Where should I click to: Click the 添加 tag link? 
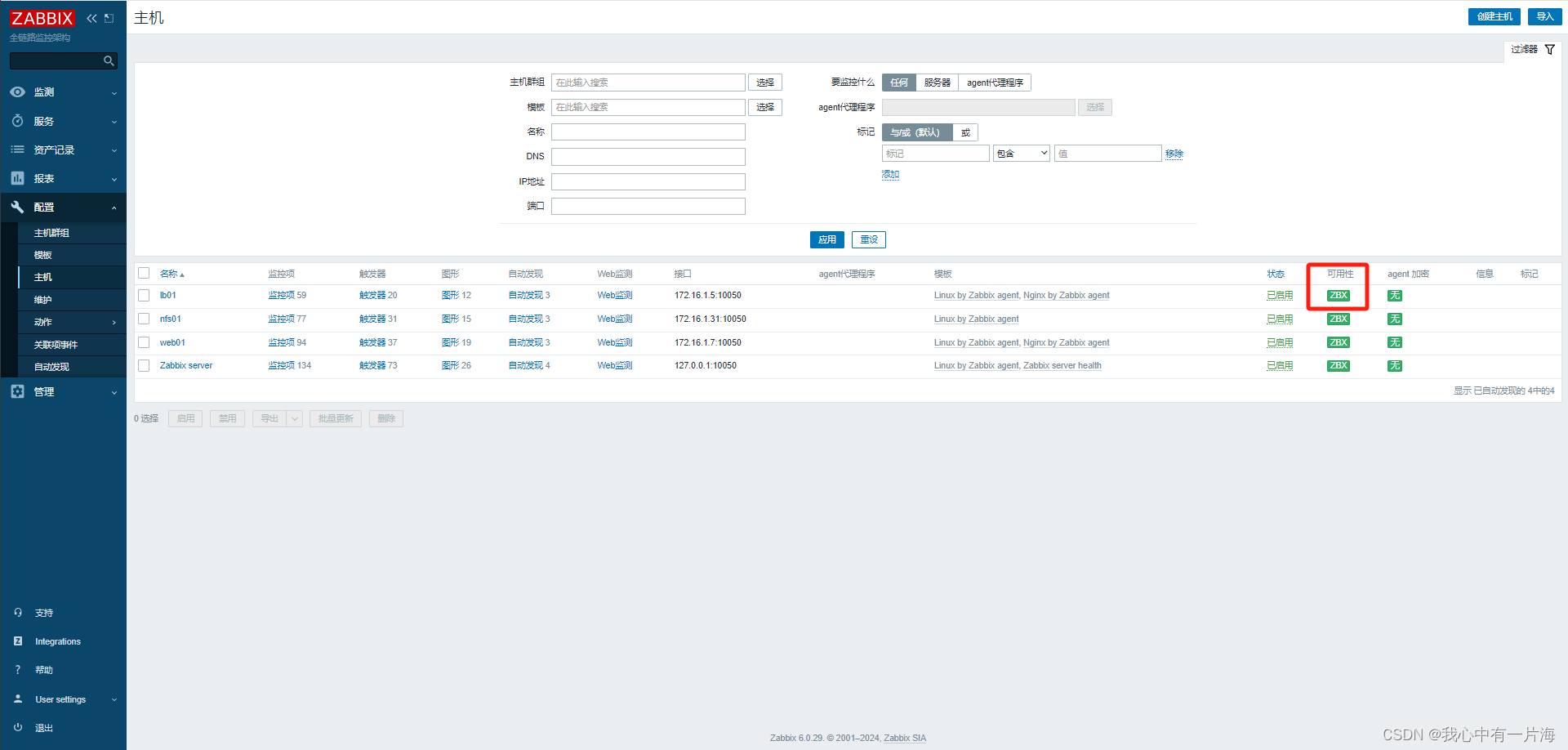click(x=890, y=174)
